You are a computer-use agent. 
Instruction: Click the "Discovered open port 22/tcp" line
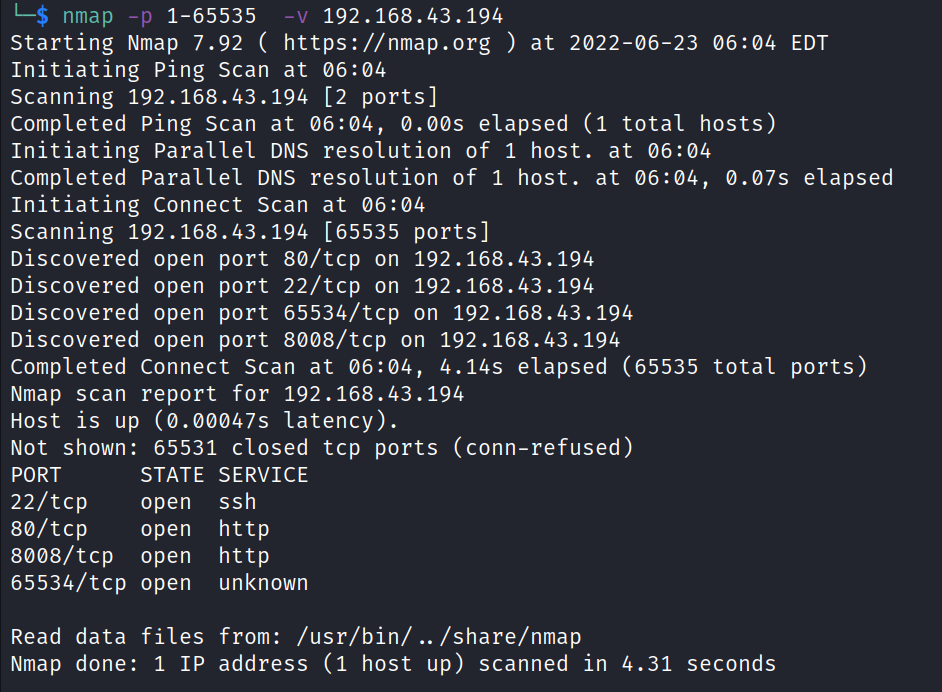click(302, 286)
